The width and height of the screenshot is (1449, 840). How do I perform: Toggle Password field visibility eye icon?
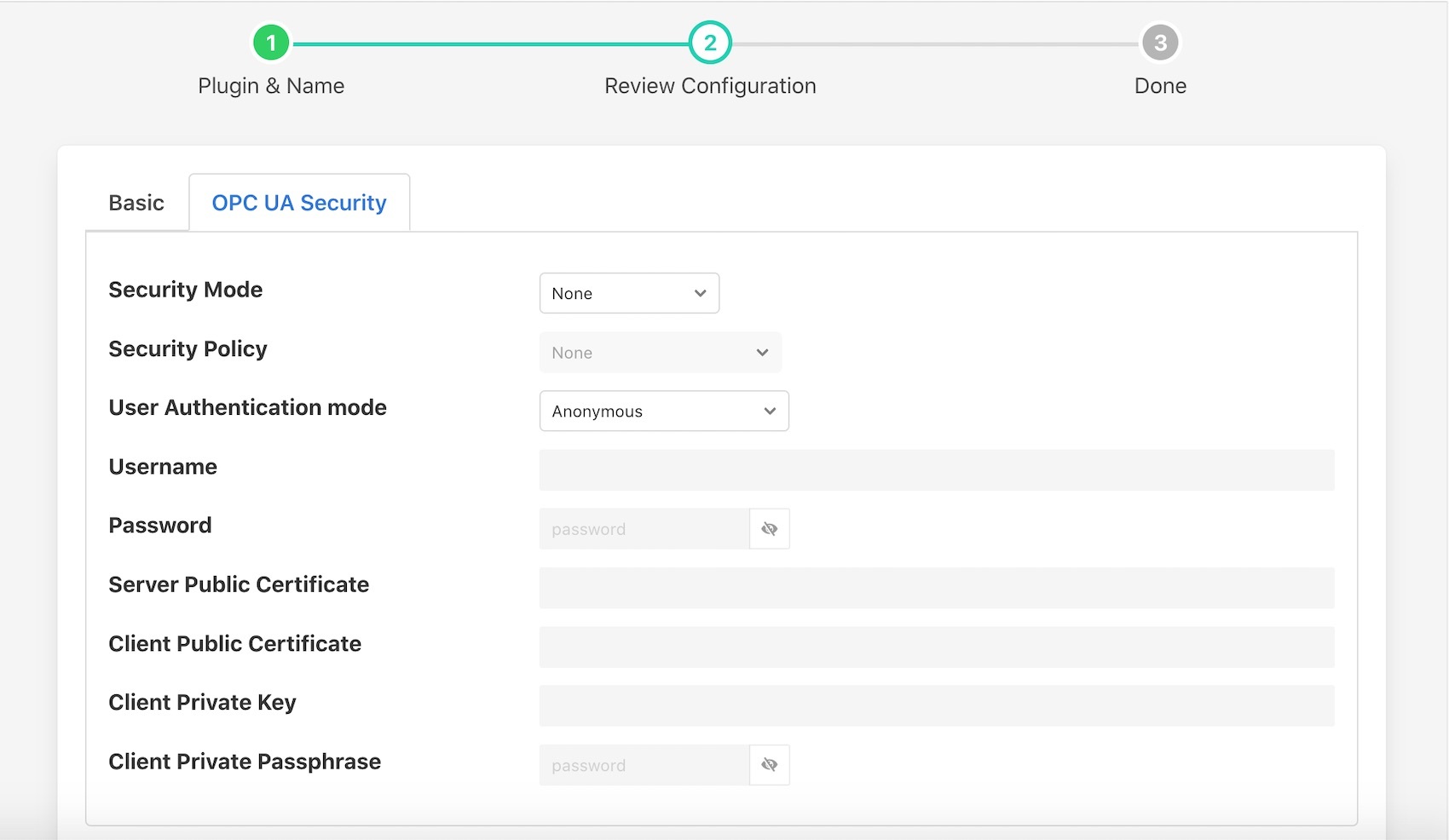coord(769,528)
